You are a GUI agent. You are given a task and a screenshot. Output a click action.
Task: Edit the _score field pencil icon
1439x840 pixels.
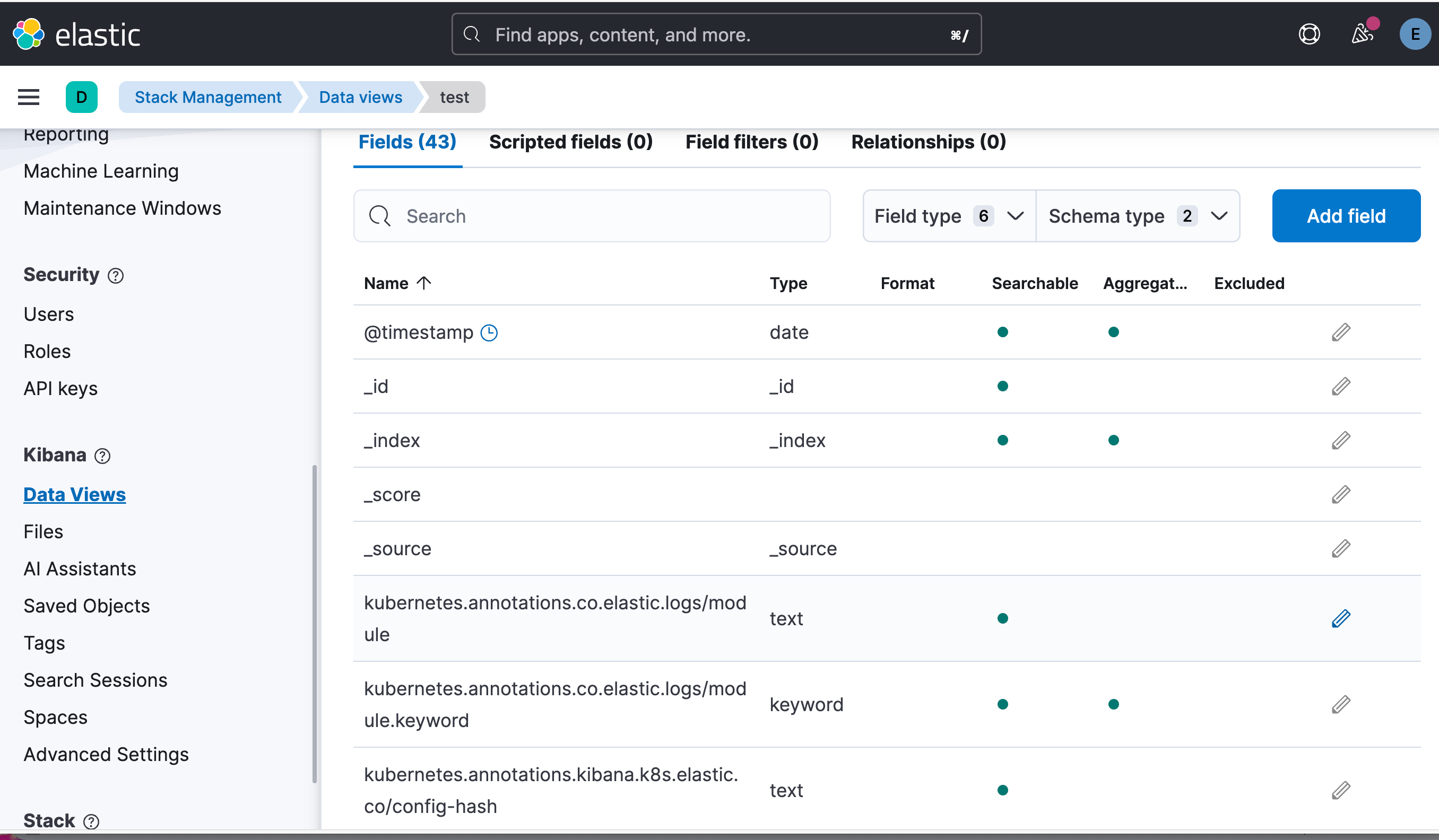coord(1340,494)
